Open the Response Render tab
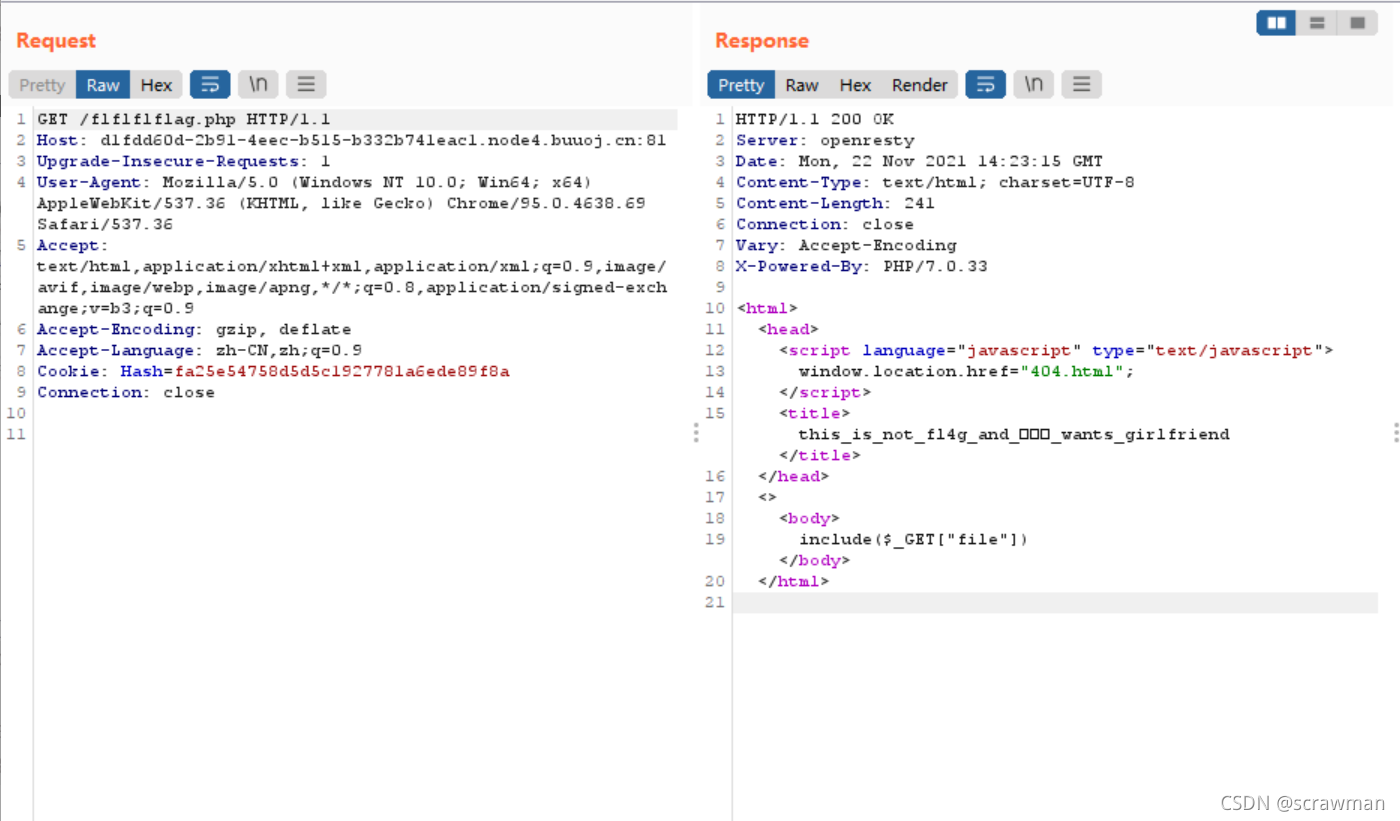This screenshot has width=1400, height=821. click(x=920, y=85)
